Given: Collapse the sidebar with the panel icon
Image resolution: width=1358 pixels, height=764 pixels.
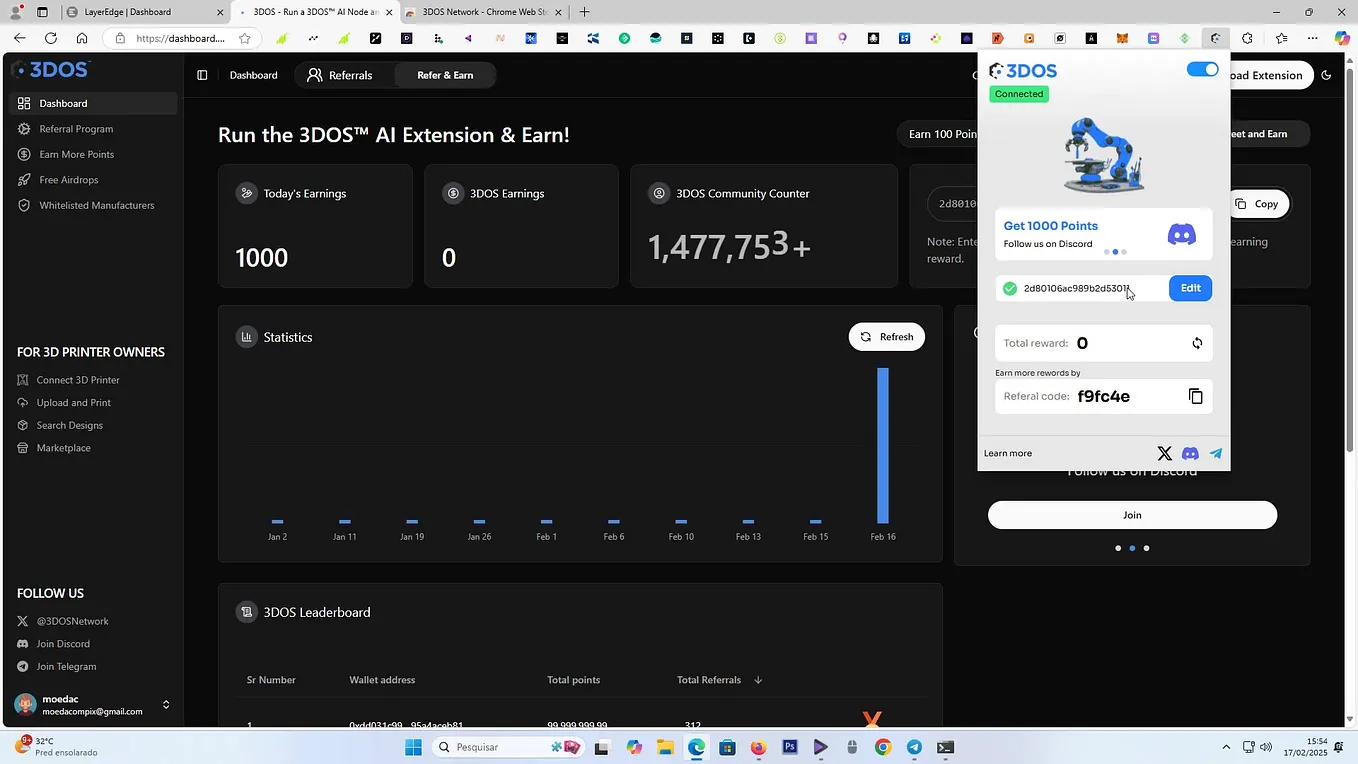Looking at the screenshot, I should tap(202, 75).
